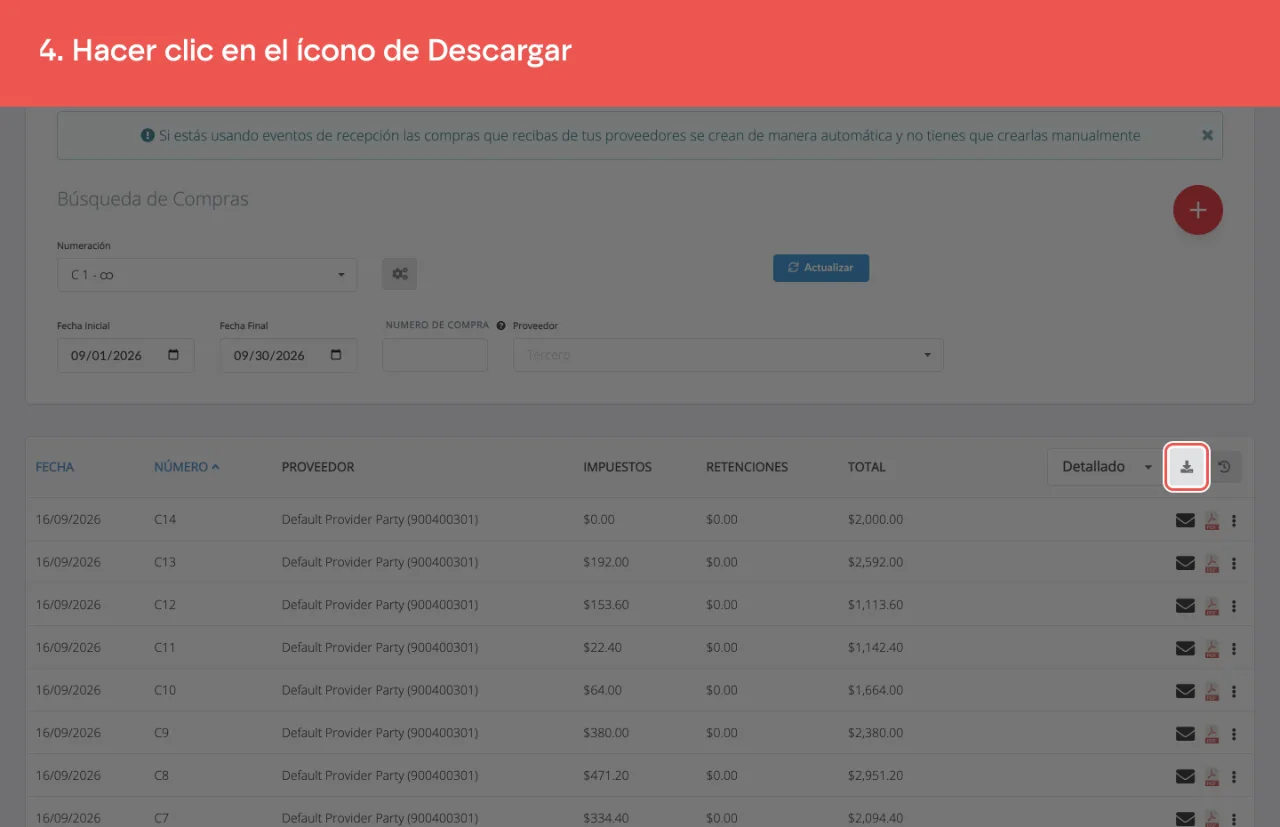Click purchase number C10
The image size is (1280, 827).
click(165, 690)
